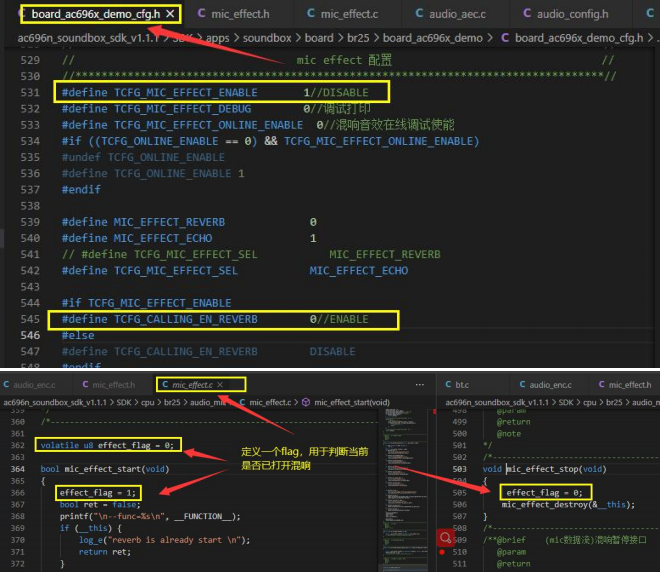Image resolution: width=660 pixels, height=572 pixels.
Task: Click MIC_EFFECT_ECHO on line 540
Action: coord(163,238)
